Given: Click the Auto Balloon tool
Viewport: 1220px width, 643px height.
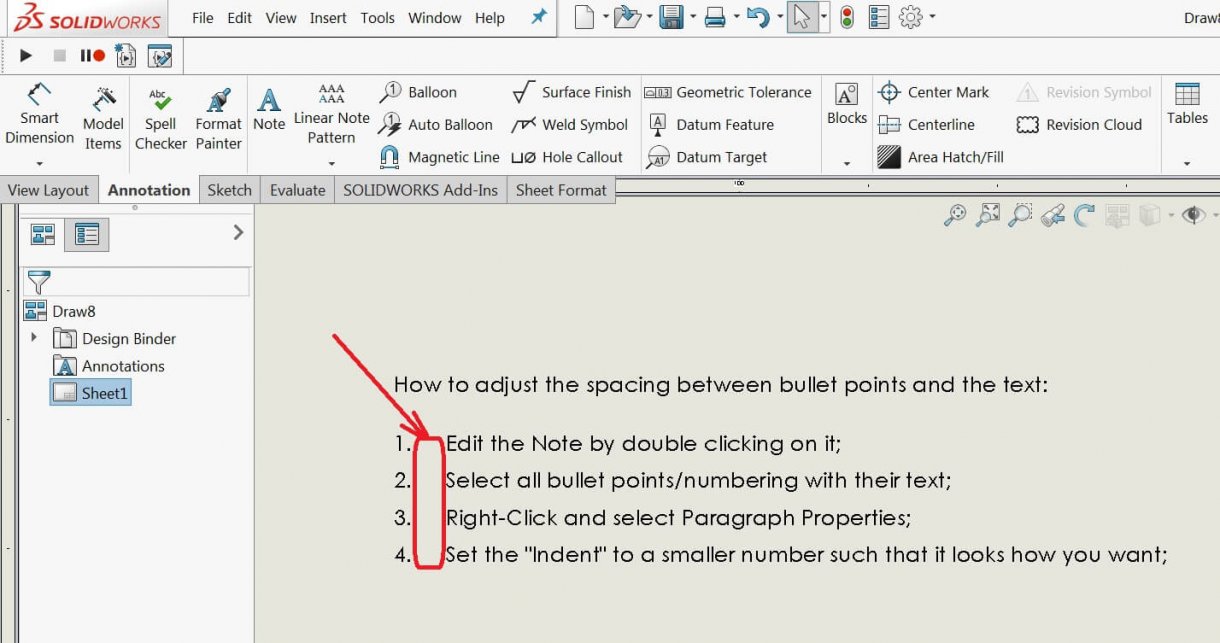Looking at the screenshot, I should pos(435,125).
